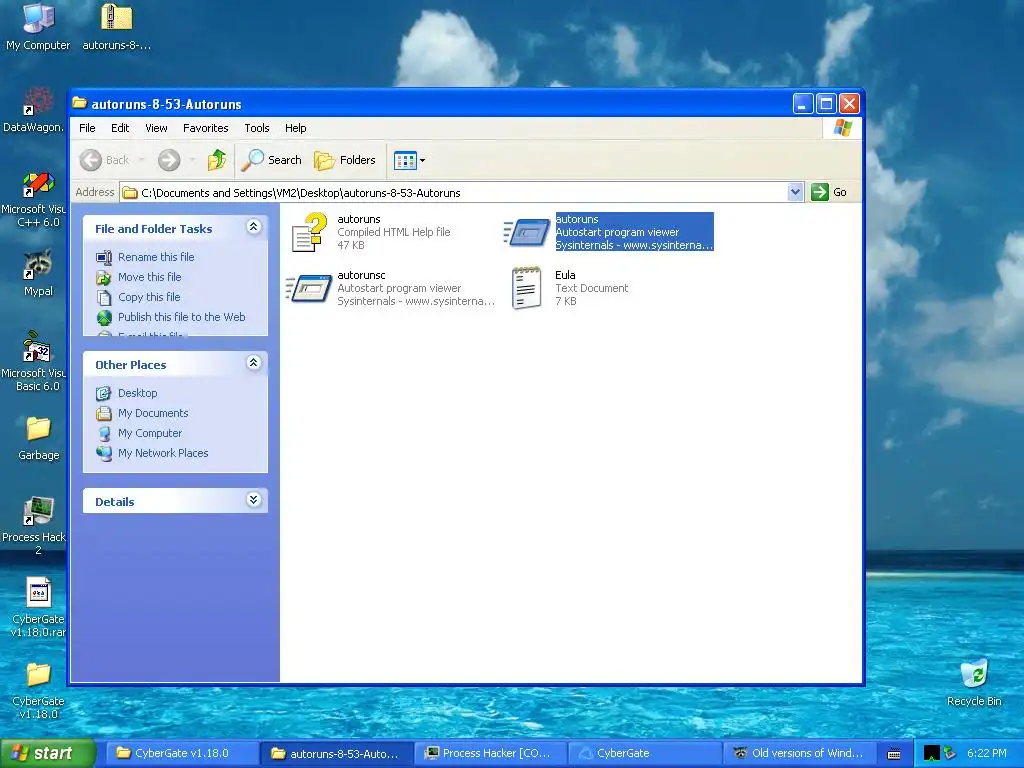
Task: Open the Favorites menu
Action: coord(206,128)
